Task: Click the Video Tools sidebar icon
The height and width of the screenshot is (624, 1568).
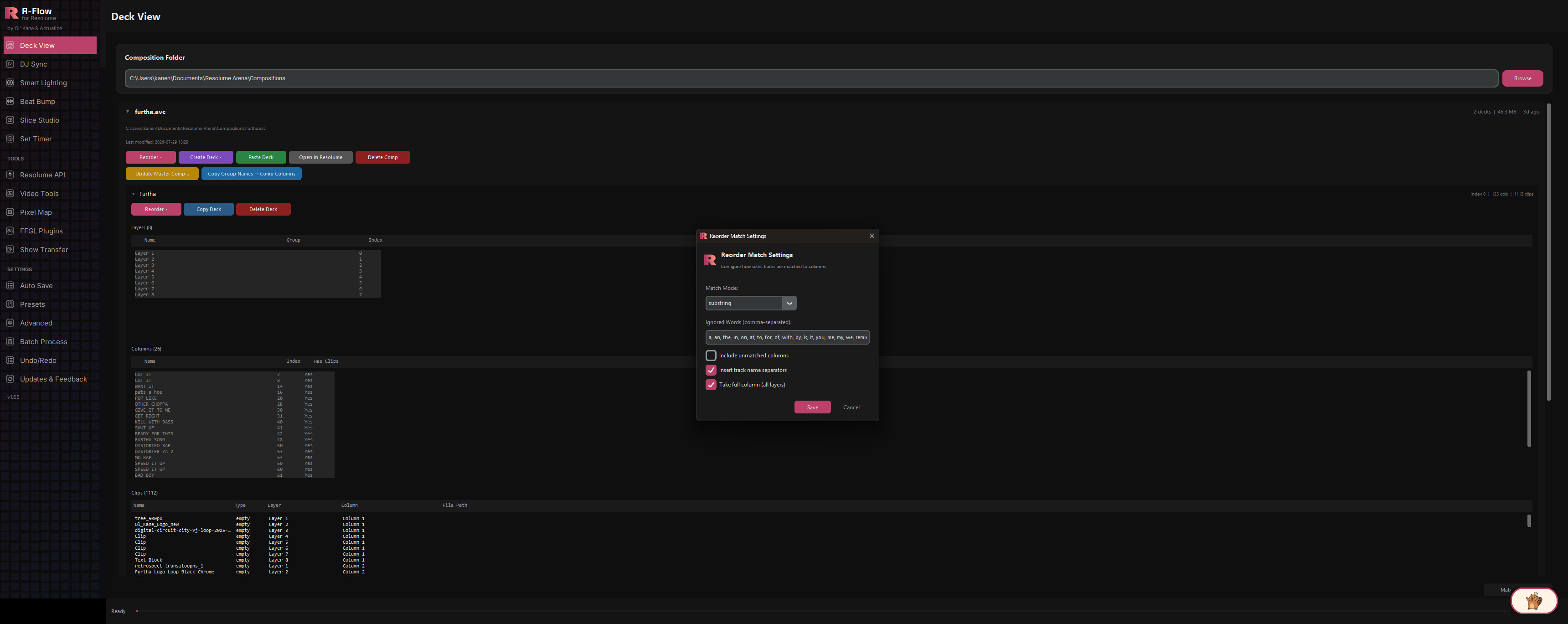Action: [x=10, y=194]
